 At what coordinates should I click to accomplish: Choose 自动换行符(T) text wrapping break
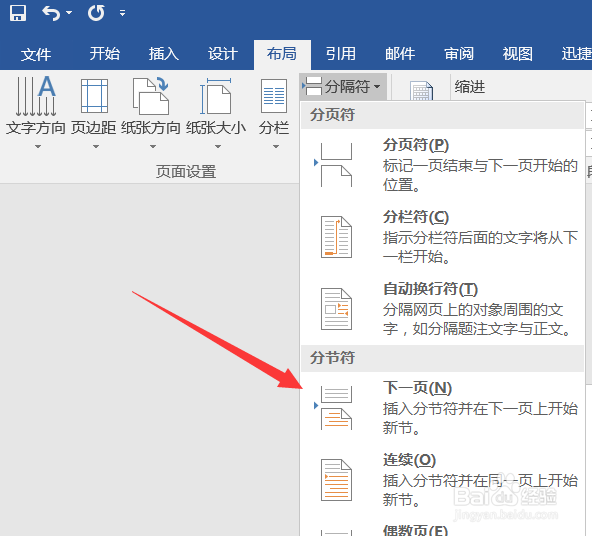pos(442,309)
